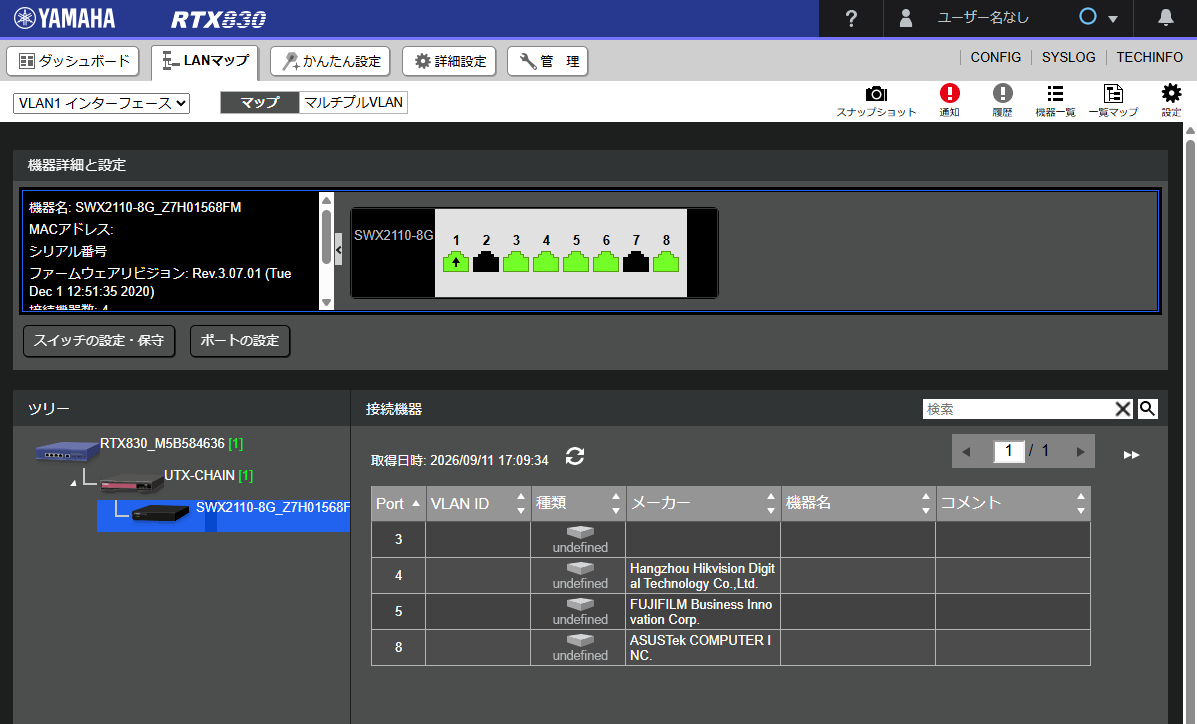Go to the next page arrow
This screenshot has height=724, width=1197.
click(1080, 451)
